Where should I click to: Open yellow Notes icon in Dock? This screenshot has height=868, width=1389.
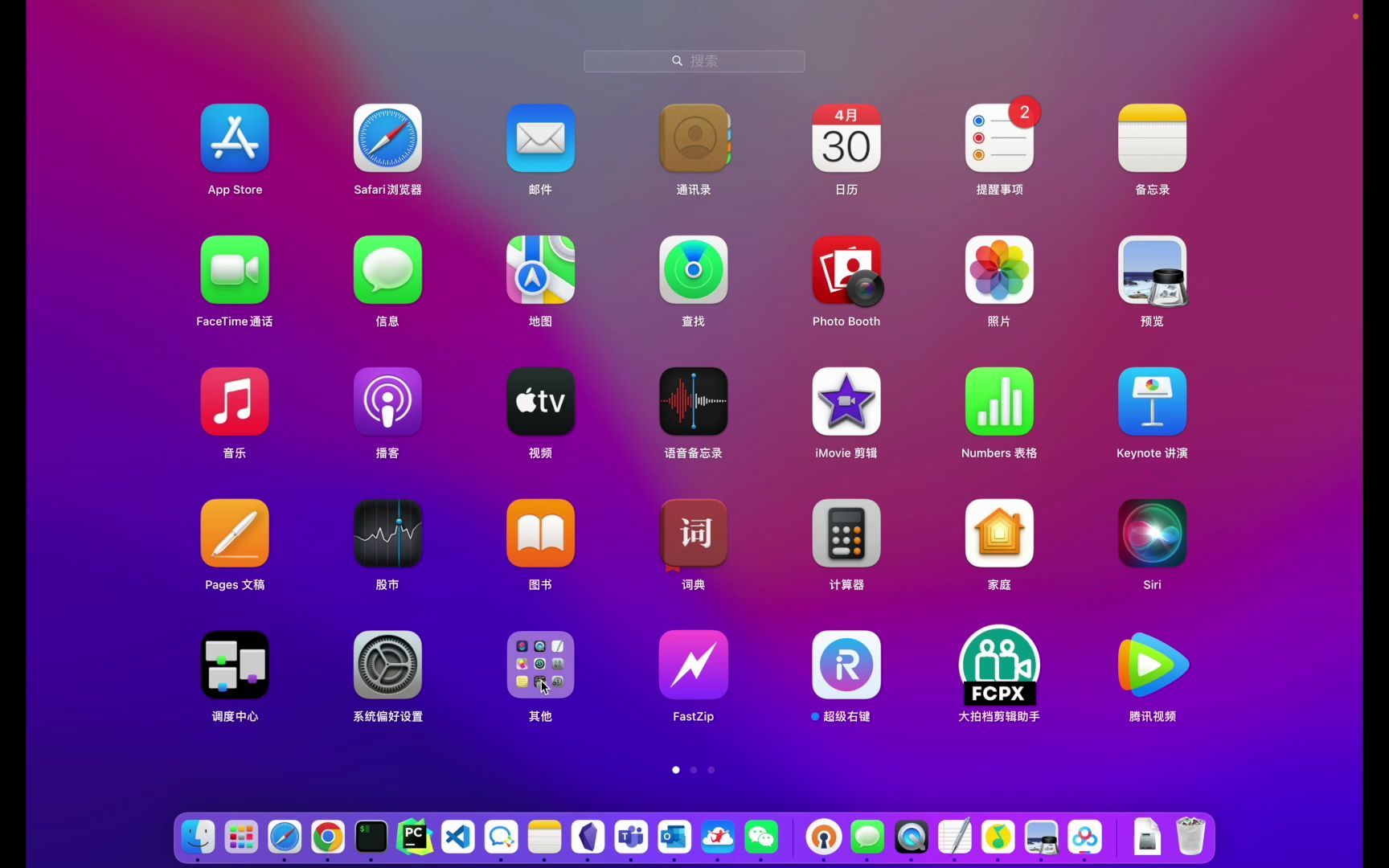click(544, 837)
